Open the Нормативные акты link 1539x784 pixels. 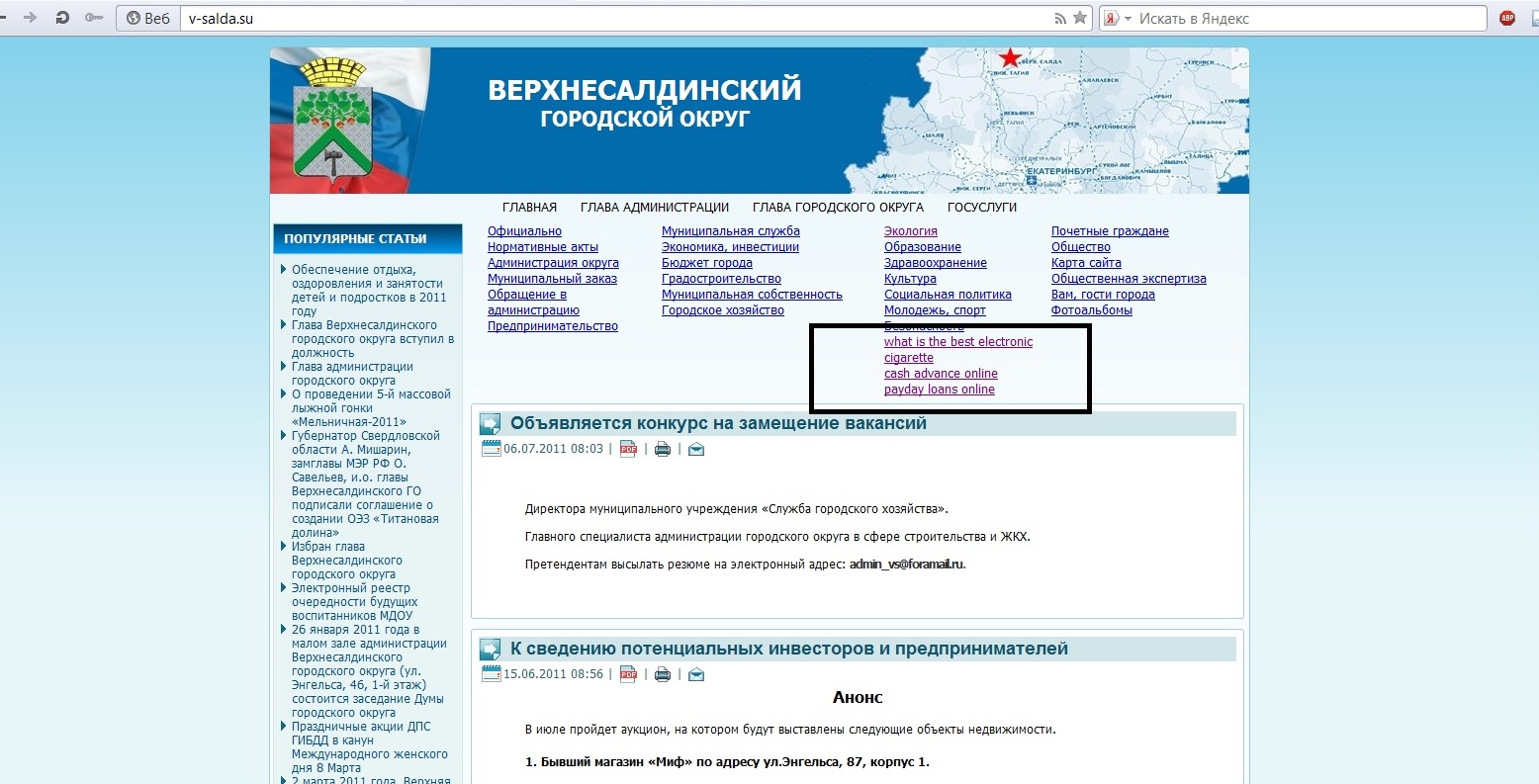(542, 247)
